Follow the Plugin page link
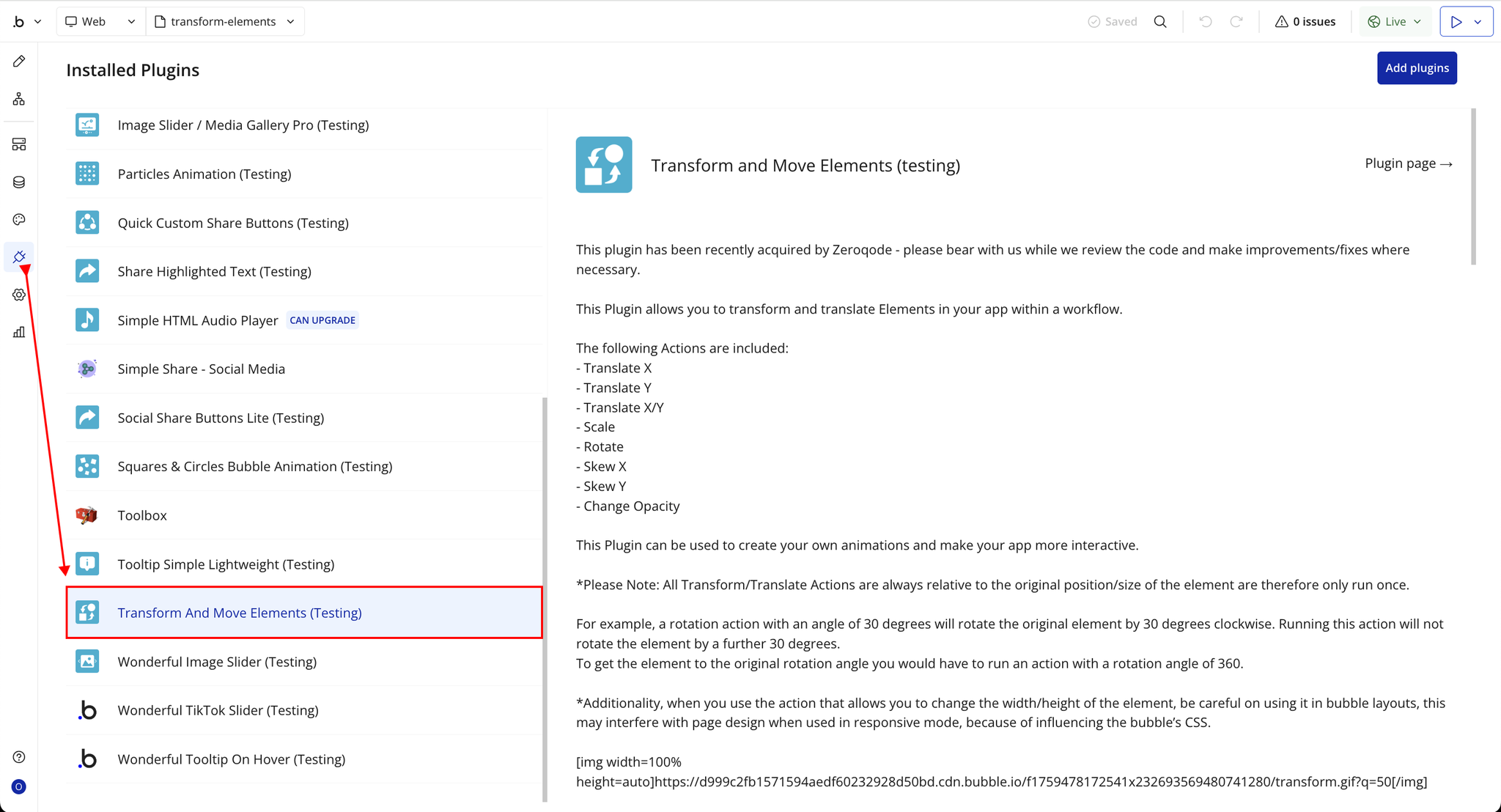Image resolution: width=1501 pixels, height=812 pixels. [x=1408, y=163]
